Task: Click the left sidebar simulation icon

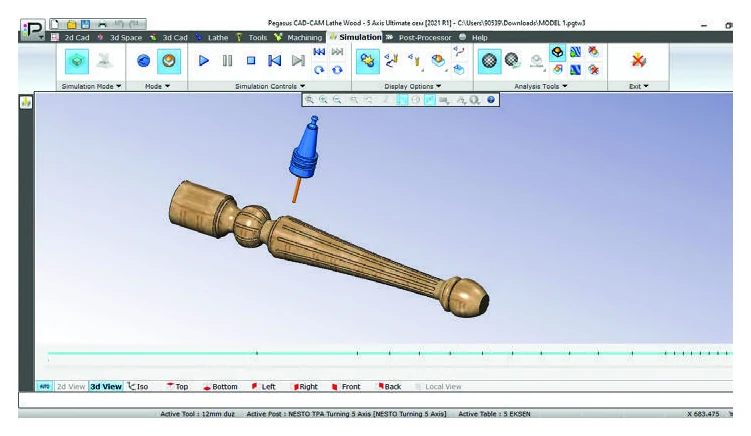Action: [26, 102]
